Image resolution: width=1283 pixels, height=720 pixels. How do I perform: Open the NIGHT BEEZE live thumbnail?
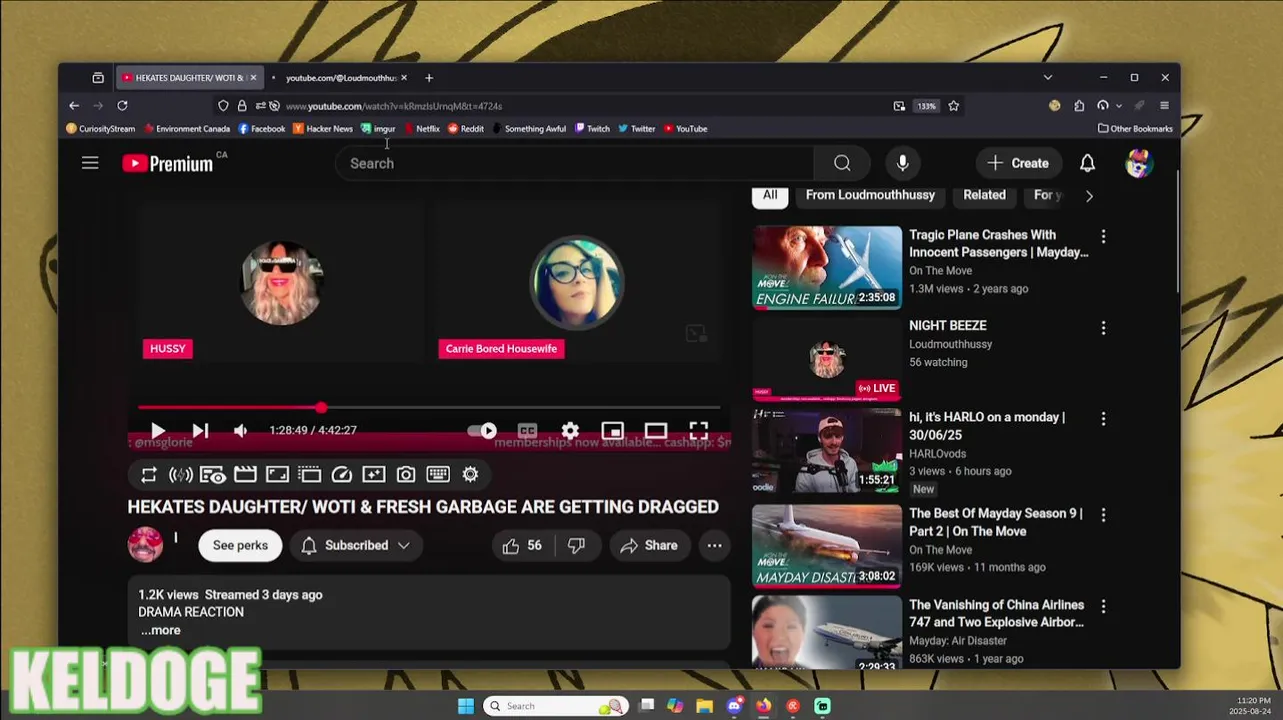click(827, 359)
